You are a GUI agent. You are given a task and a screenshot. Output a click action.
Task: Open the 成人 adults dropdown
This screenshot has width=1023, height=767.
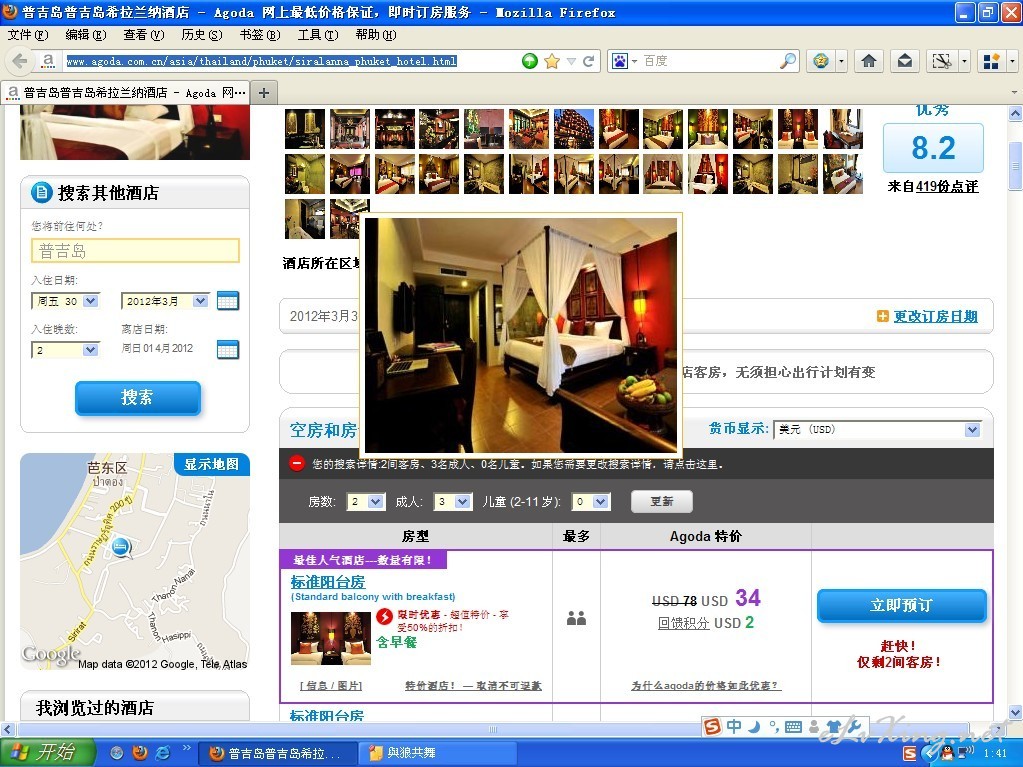(x=453, y=502)
